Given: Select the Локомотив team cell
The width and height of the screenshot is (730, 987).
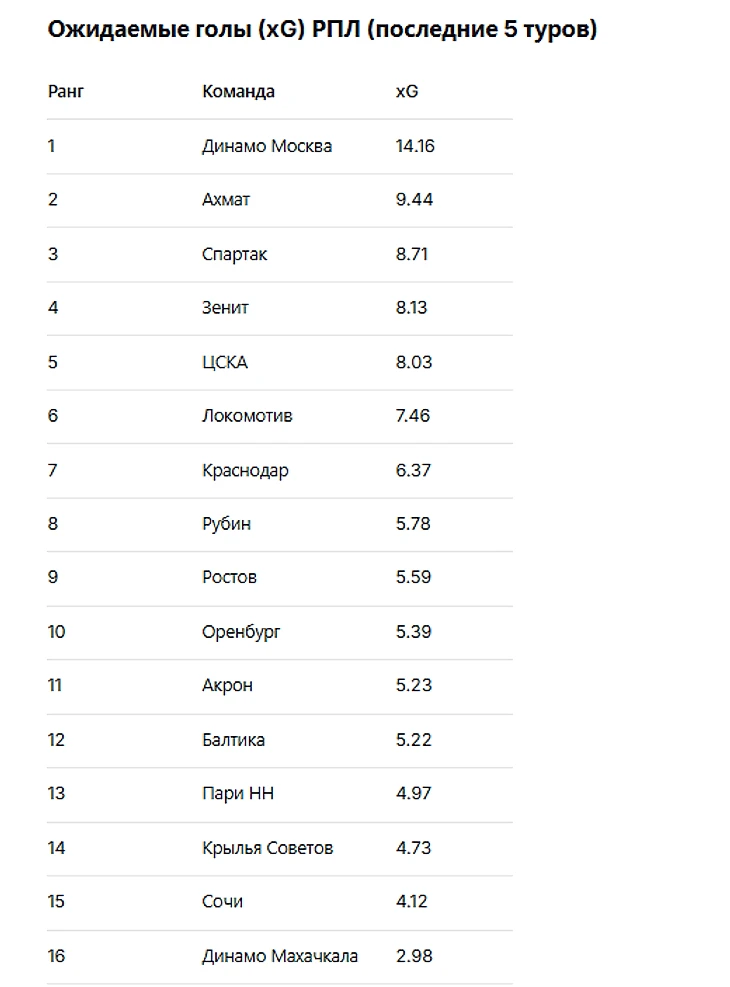Looking at the screenshot, I should (247, 416).
